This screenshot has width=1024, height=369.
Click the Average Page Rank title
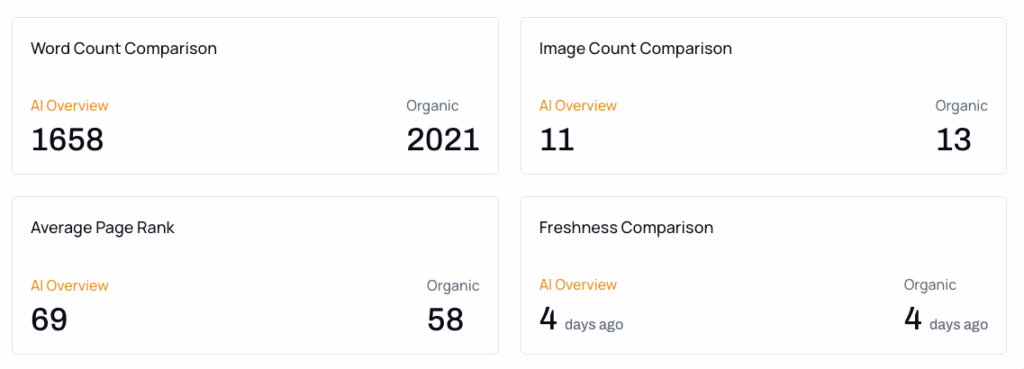(x=103, y=228)
